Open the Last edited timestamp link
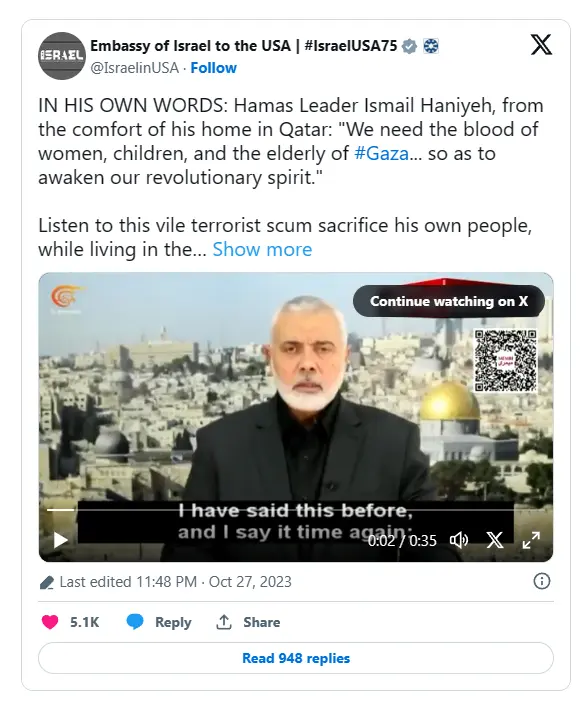This screenshot has height=702, width=586. 175,582
